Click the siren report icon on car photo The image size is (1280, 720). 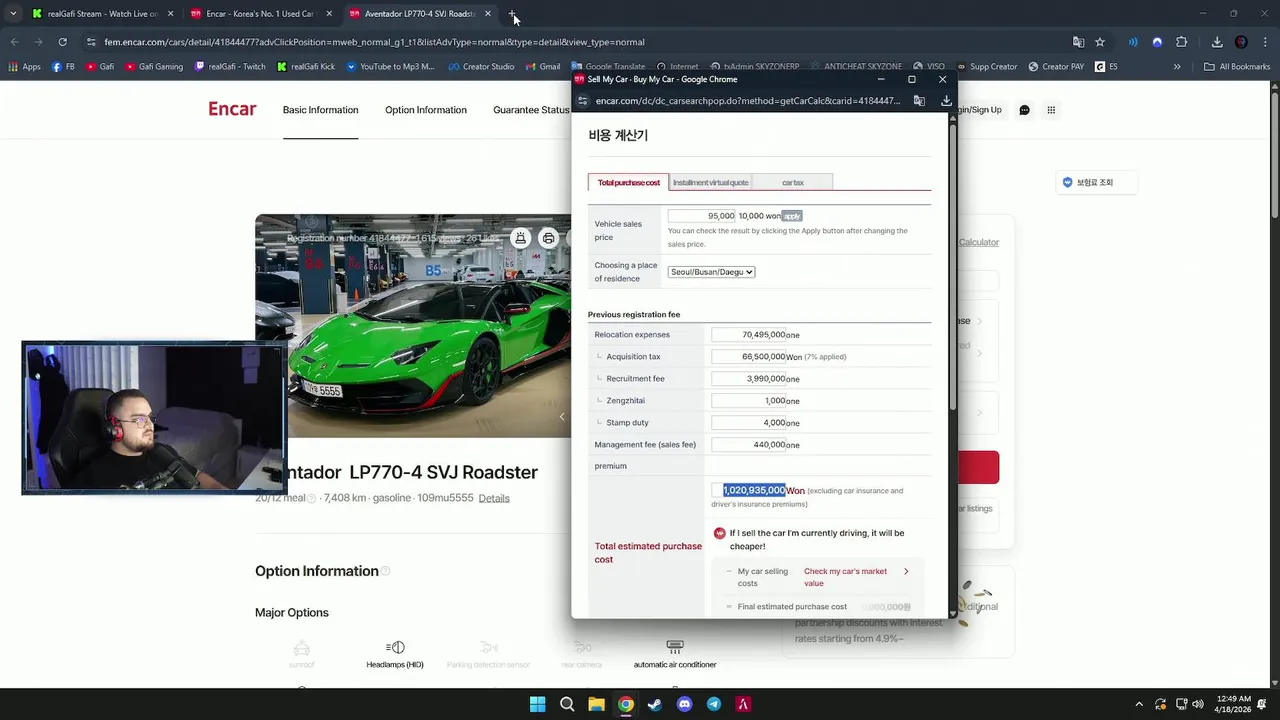tap(521, 238)
